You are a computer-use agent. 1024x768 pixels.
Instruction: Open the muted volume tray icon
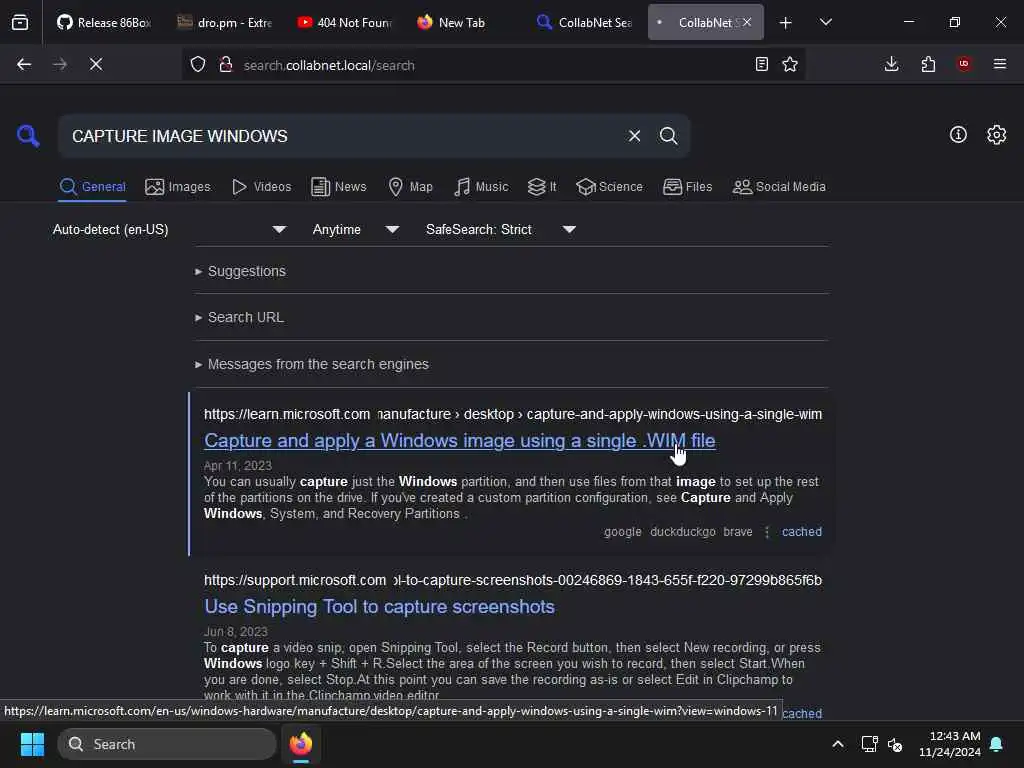[895, 744]
